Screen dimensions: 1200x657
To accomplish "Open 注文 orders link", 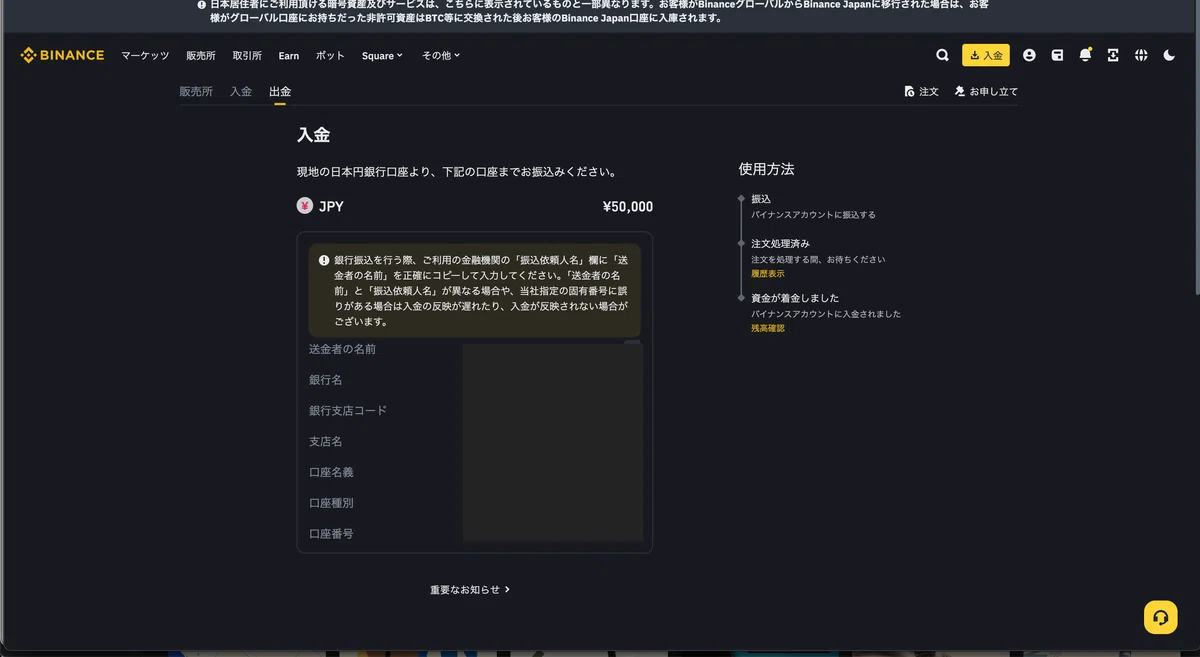I will 921,92.
